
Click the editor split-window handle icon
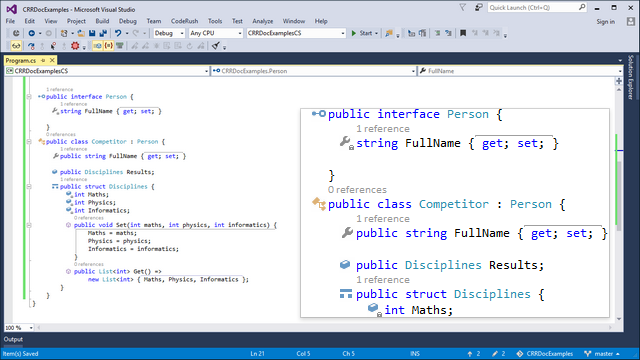[x=619, y=81]
